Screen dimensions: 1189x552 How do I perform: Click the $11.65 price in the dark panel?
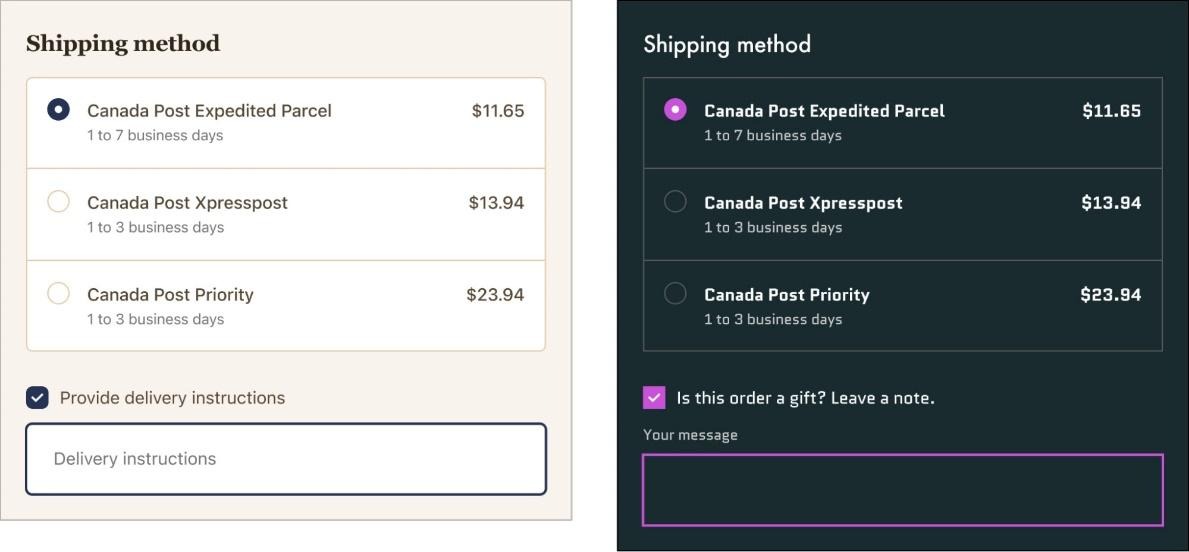click(x=1111, y=111)
